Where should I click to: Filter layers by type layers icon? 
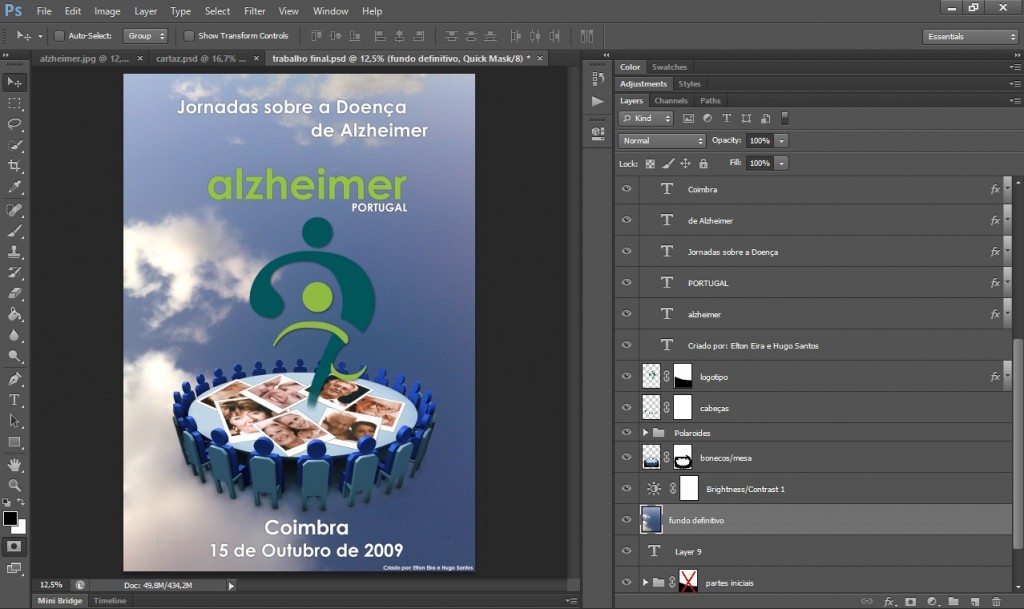(x=726, y=118)
